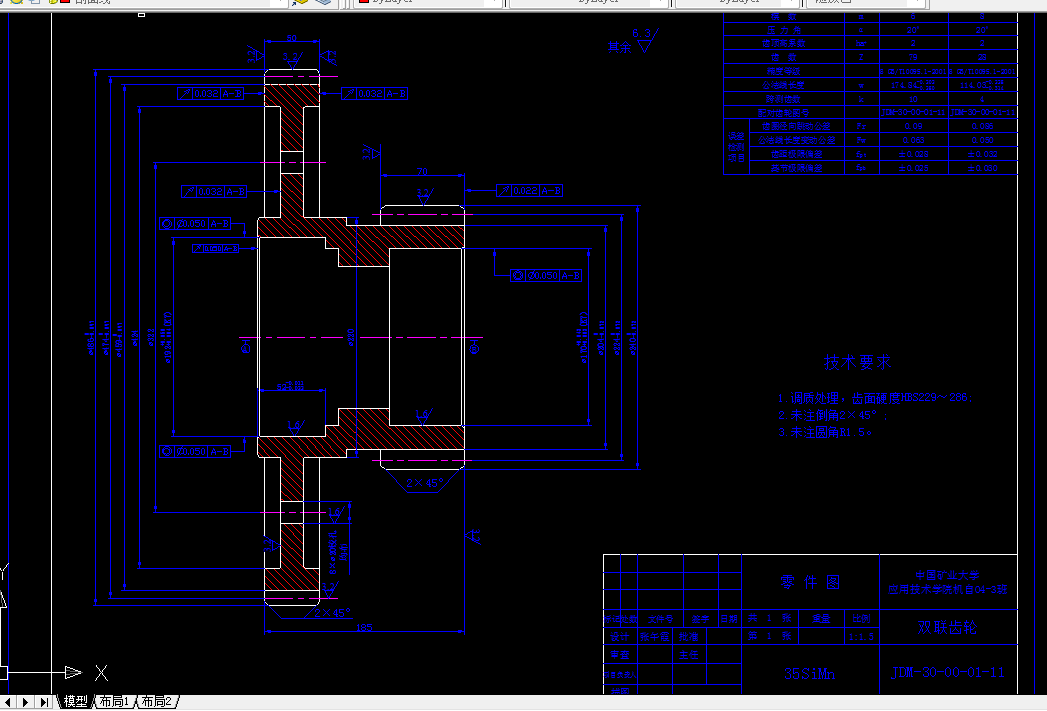Select the ⌀0.050 A-B frame on the right bore
The image size is (1047, 711).
click(x=546, y=275)
